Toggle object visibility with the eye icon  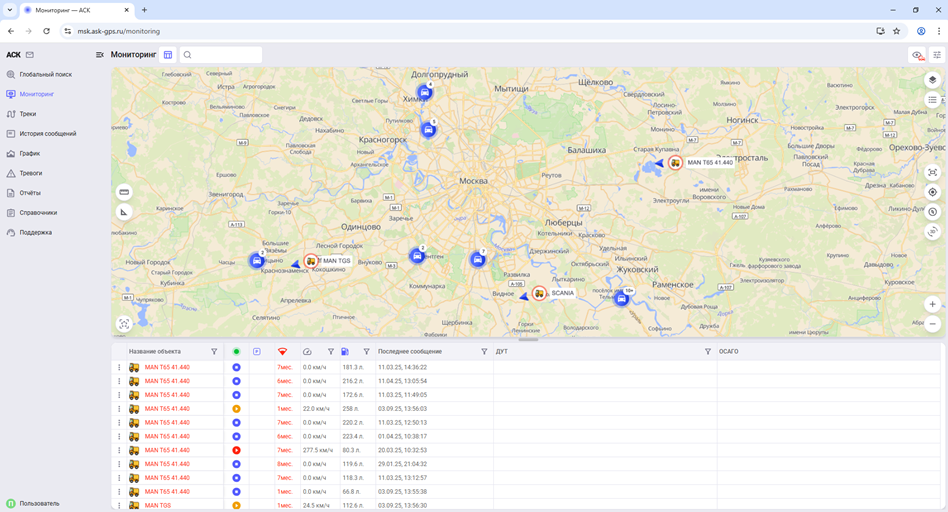coord(917,55)
